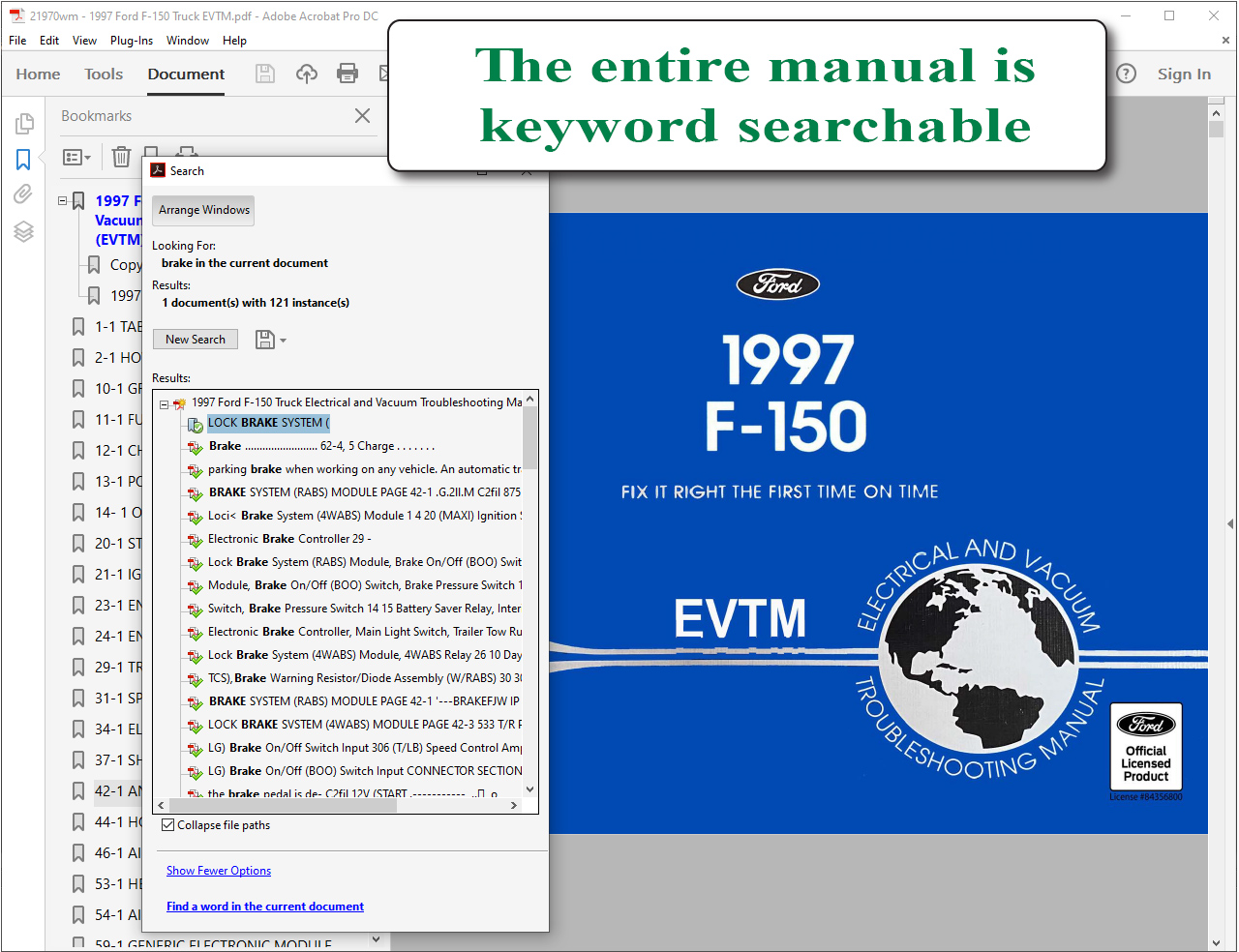Click the New Search button
Screen dimensions: 1239x952
pos(196,340)
